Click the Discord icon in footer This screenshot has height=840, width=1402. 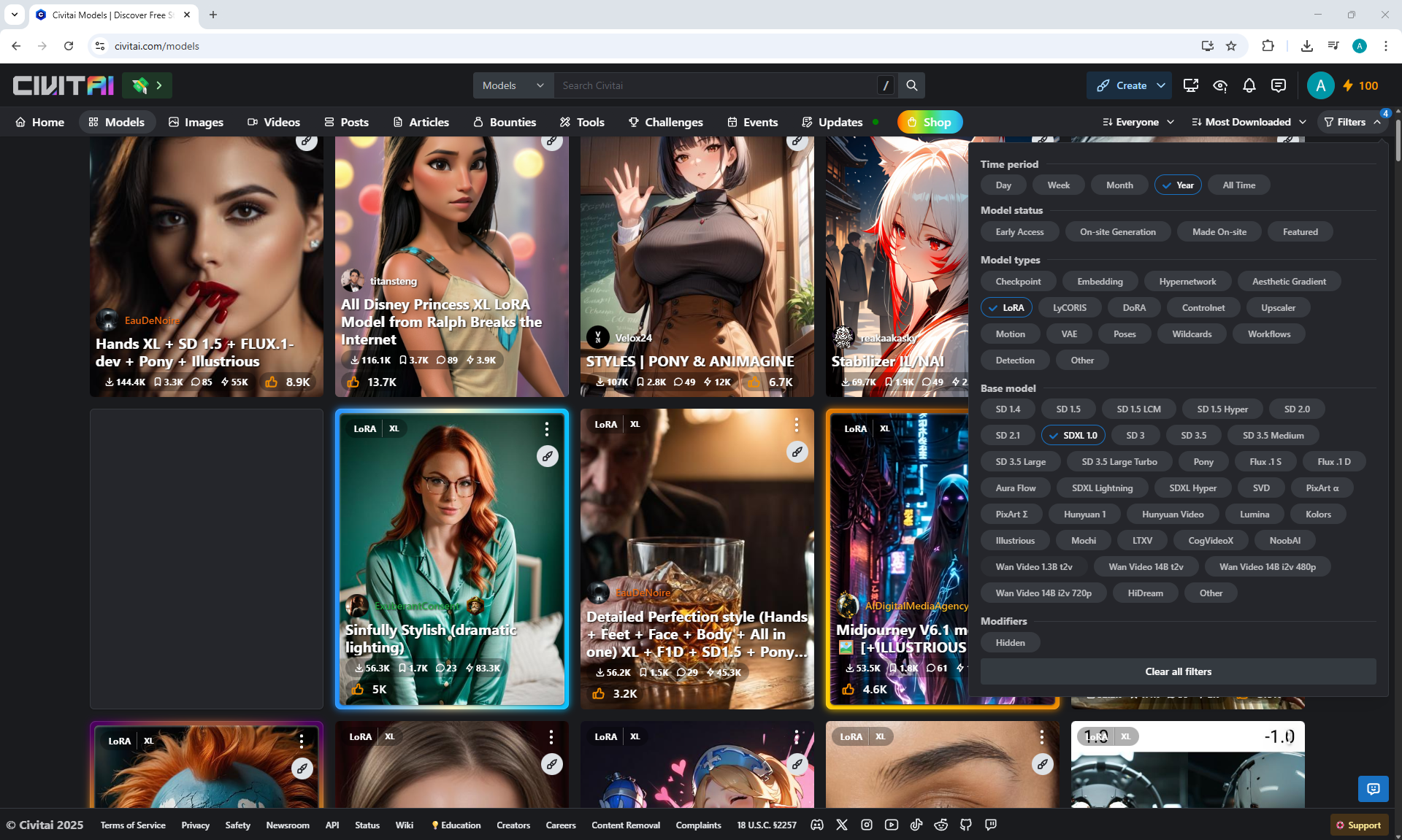[817, 825]
